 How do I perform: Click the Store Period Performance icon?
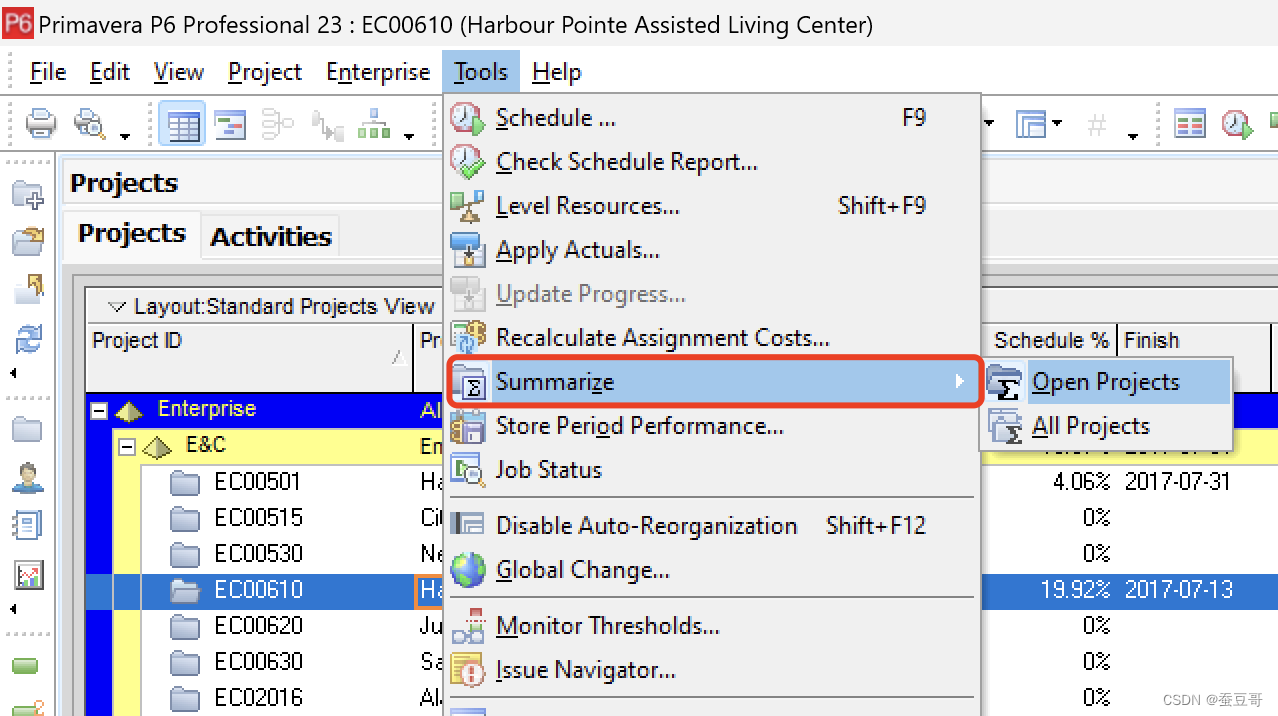coord(467,426)
